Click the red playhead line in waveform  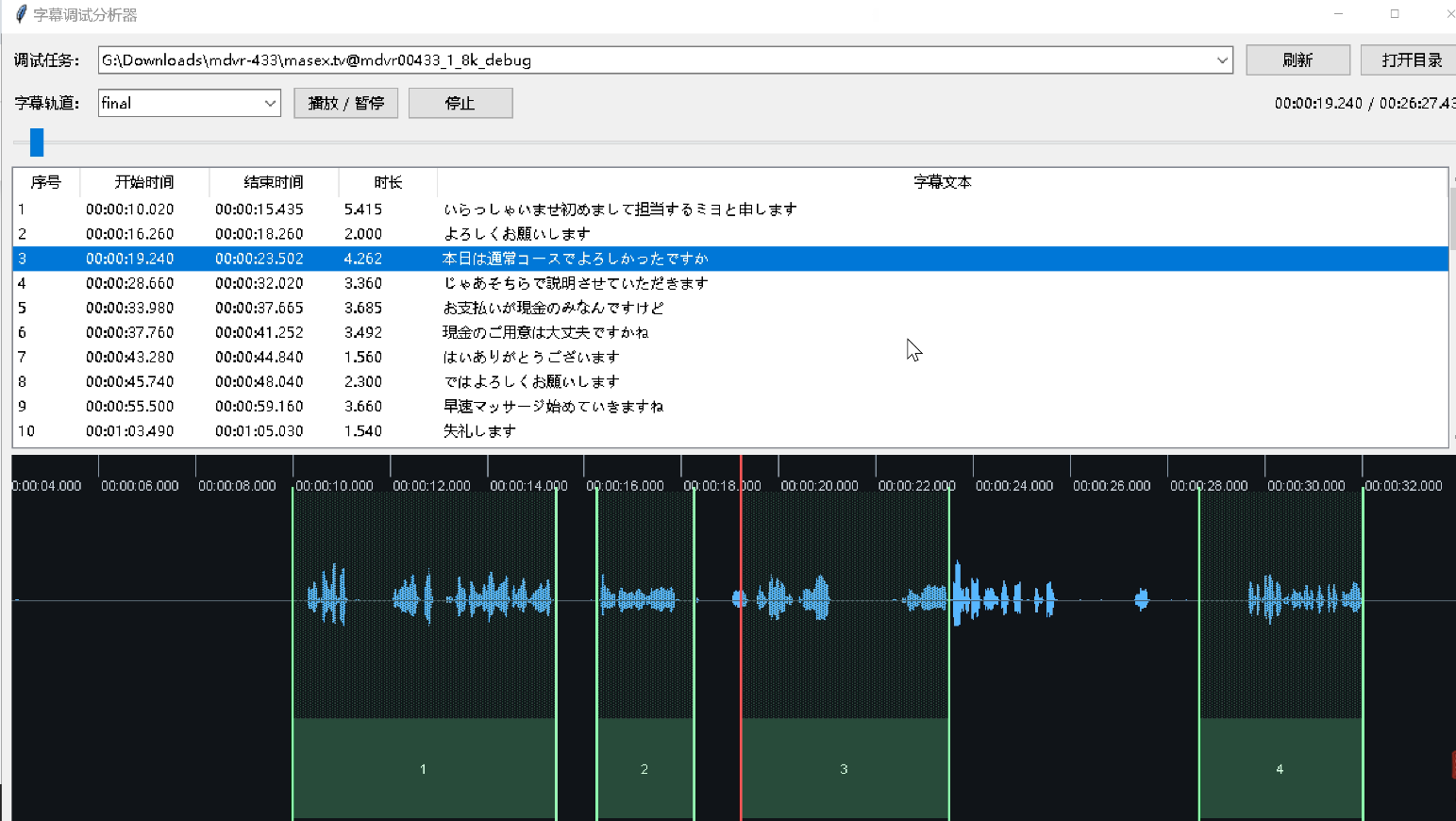tap(741, 637)
